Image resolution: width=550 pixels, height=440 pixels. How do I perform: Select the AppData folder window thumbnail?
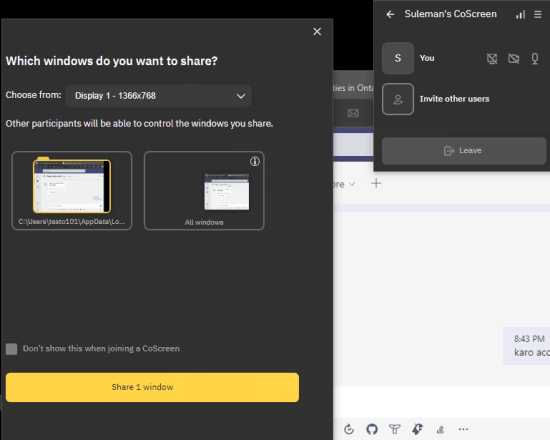tap(72, 191)
